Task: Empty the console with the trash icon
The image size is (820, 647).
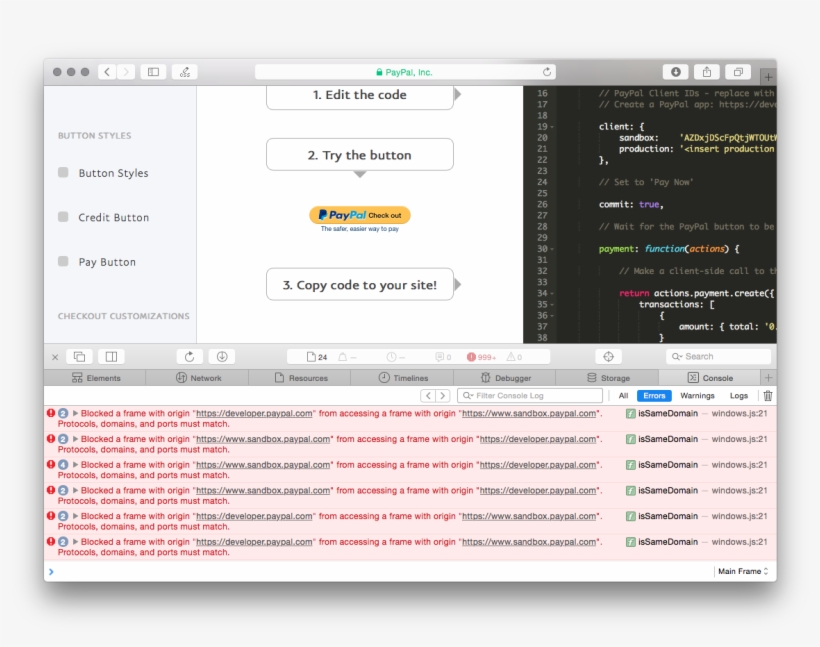Action: [767, 396]
